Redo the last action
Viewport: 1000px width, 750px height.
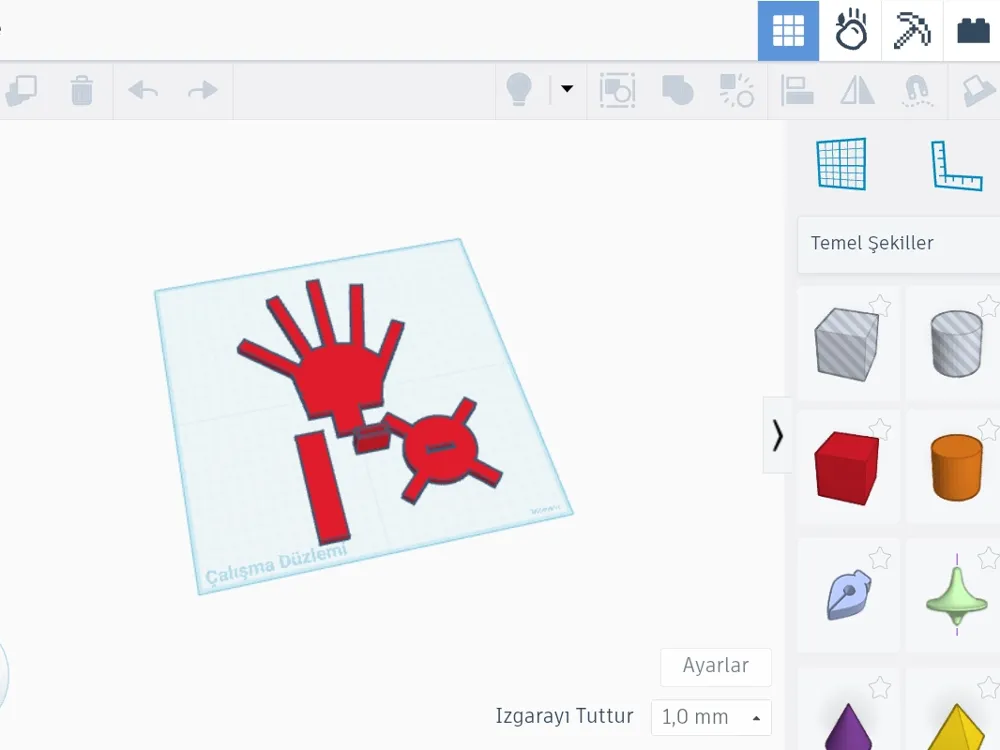coord(202,90)
